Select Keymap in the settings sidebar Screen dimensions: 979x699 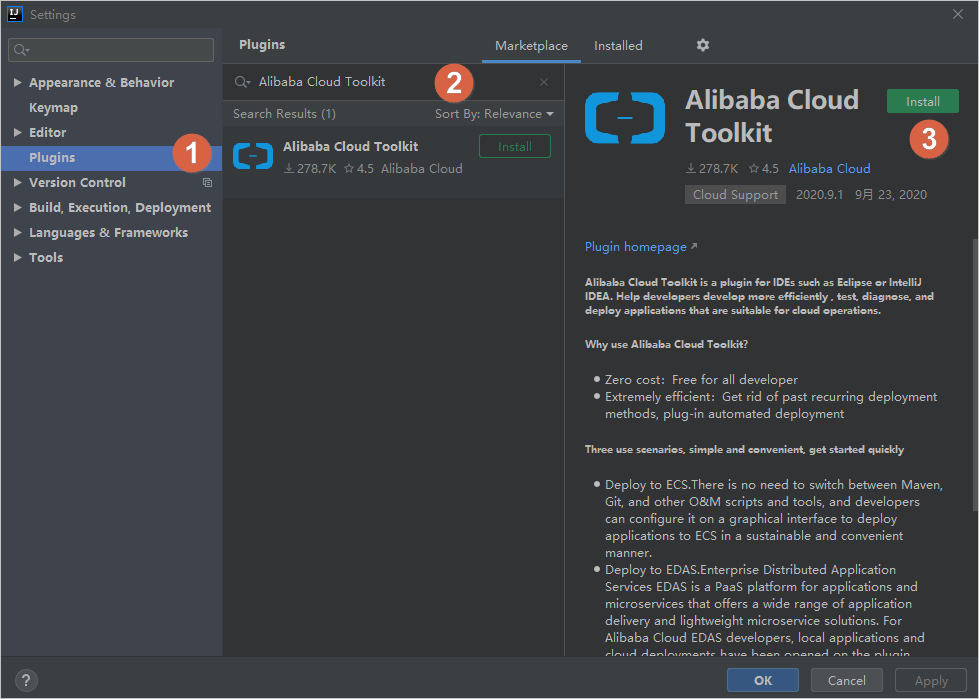[x=52, y=107]
